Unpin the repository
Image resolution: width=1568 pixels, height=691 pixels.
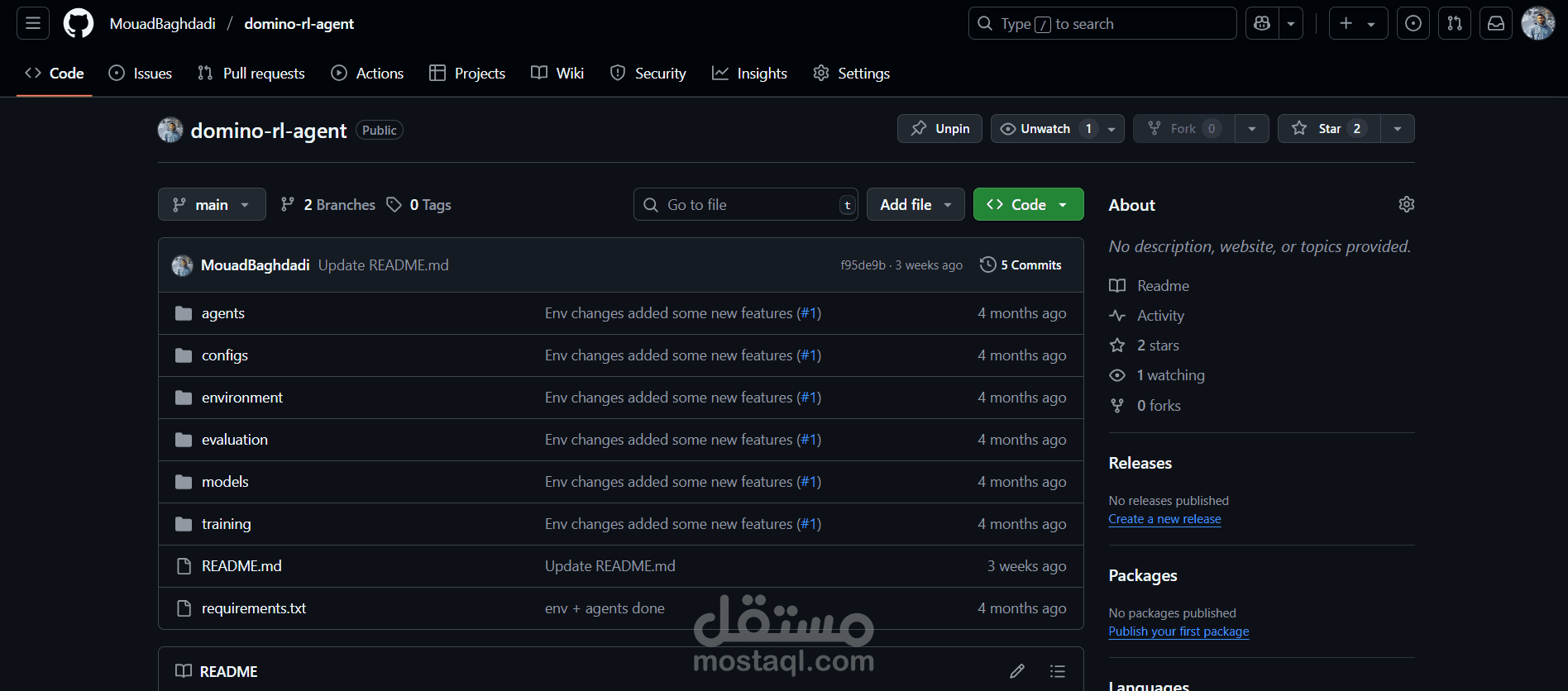tap(939, 128)
